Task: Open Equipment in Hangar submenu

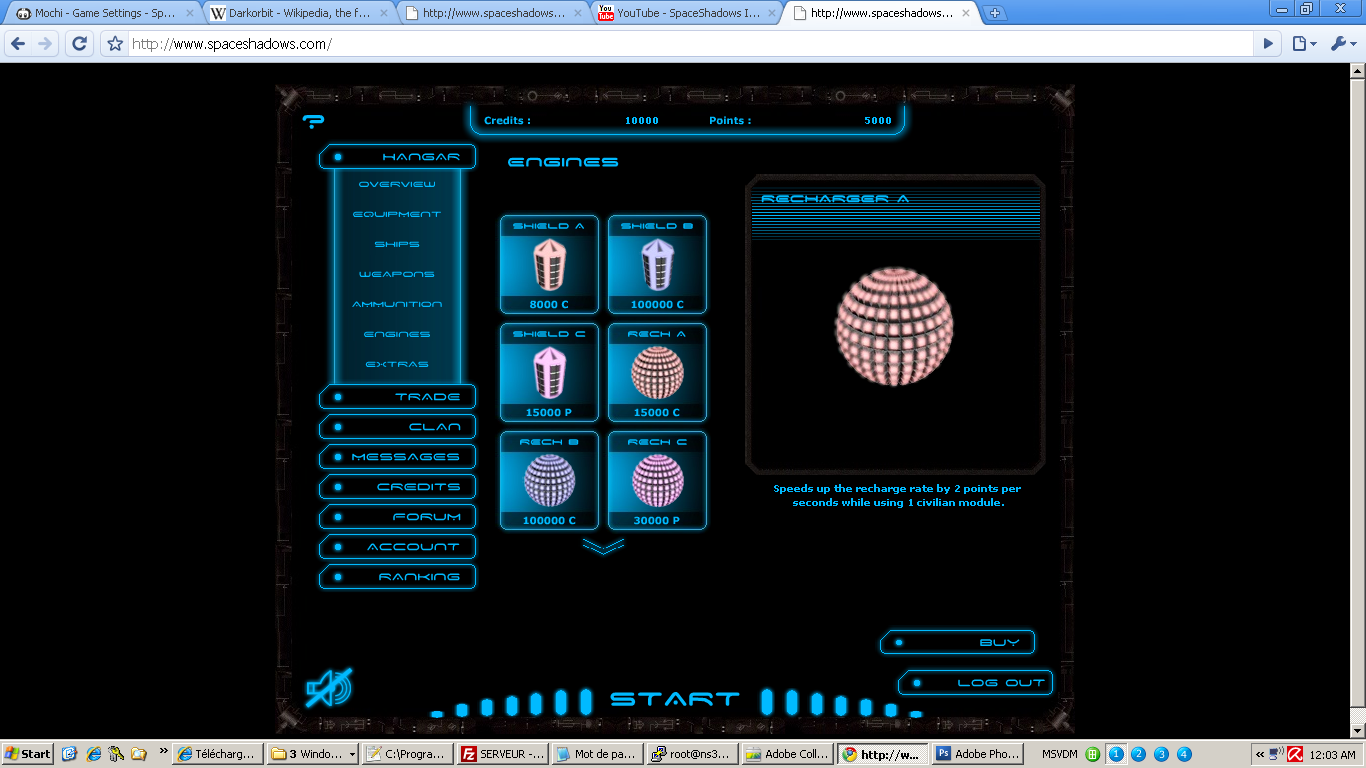Action: coord(397,214)
